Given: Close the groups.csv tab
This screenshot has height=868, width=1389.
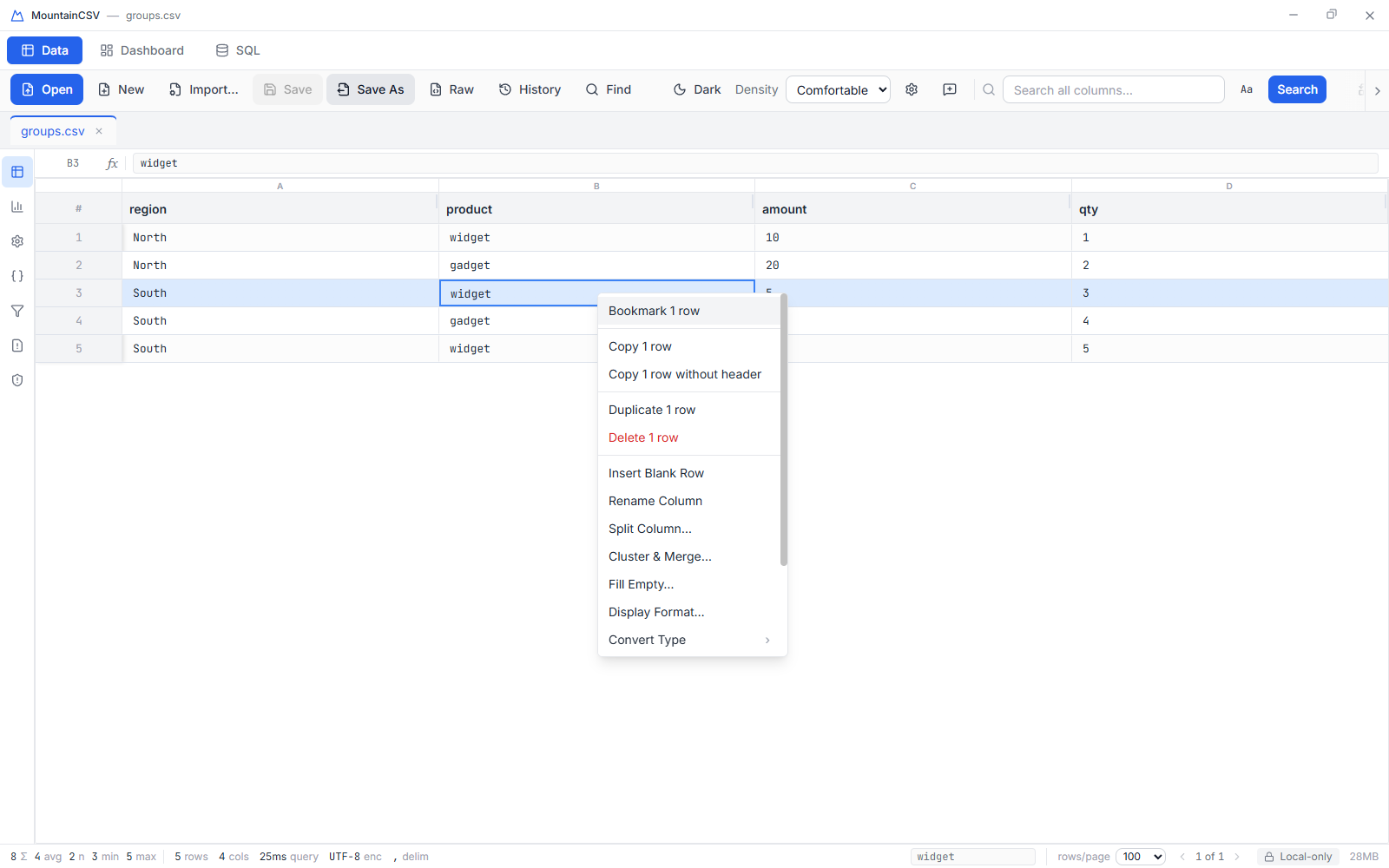Looking at the screenshot, I should tap(99, 131).
